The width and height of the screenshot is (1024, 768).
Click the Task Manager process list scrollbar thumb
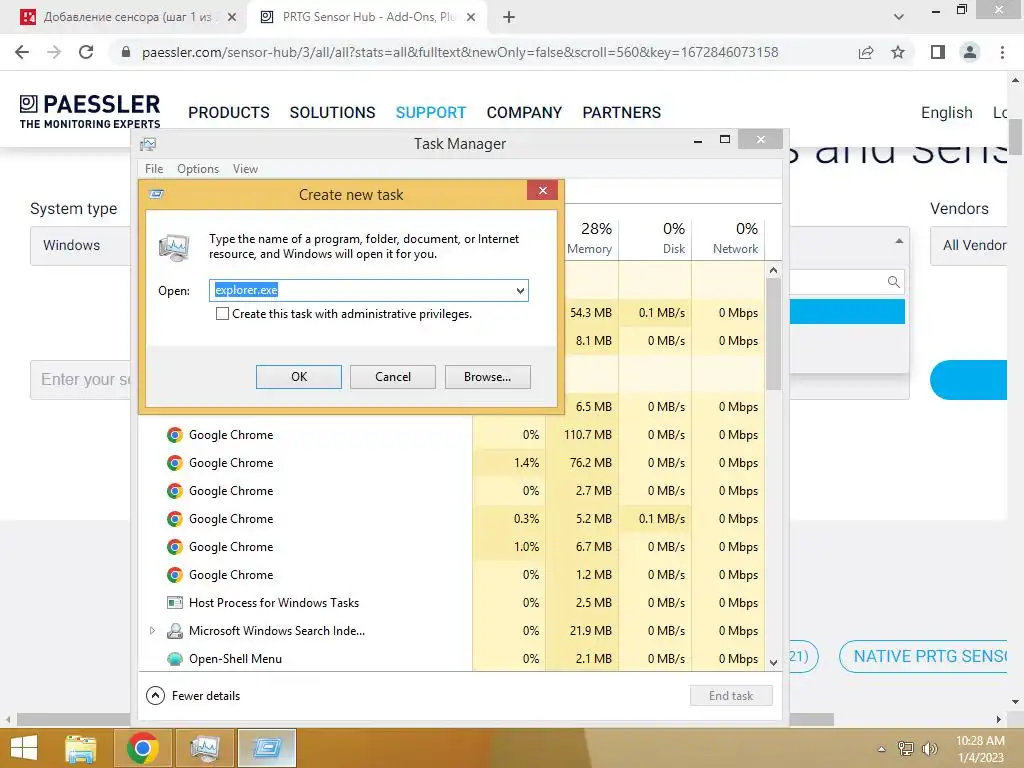pos(773,334)
